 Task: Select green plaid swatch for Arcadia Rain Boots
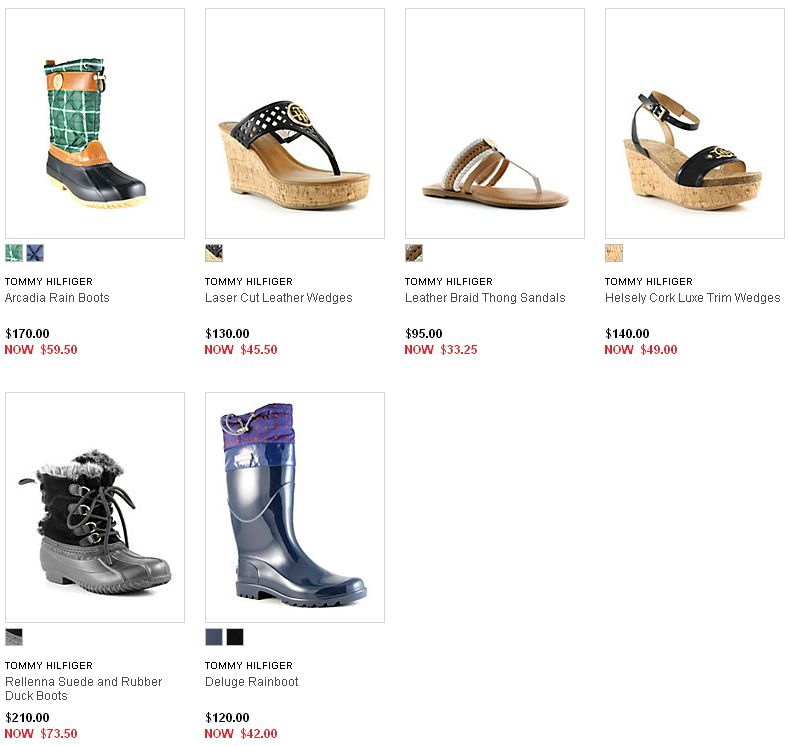pos(14,253)
